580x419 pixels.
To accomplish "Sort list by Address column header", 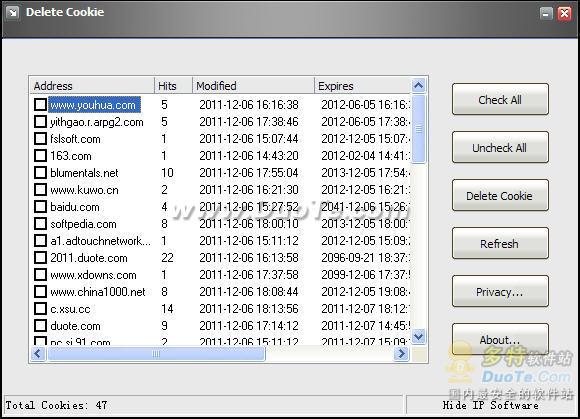I will pos(92,86).
